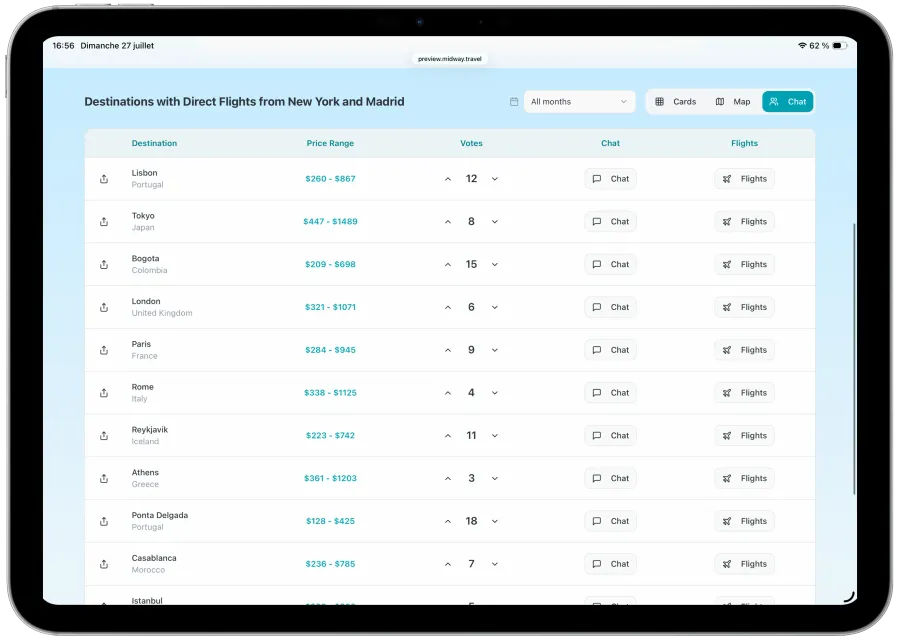The height and width of the screenshot is (641, 900).
Task: Share the Casablanca row using its share icon
Action: pyautogui.click(x=103, y=563)
